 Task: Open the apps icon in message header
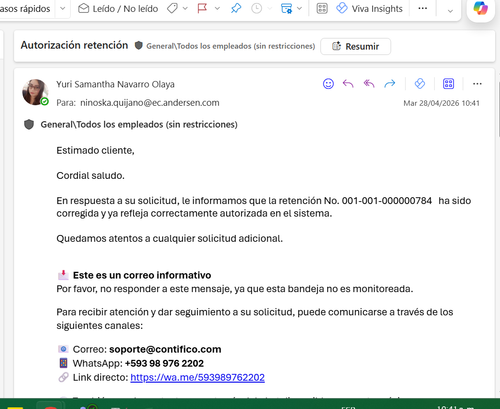point(448,84)
